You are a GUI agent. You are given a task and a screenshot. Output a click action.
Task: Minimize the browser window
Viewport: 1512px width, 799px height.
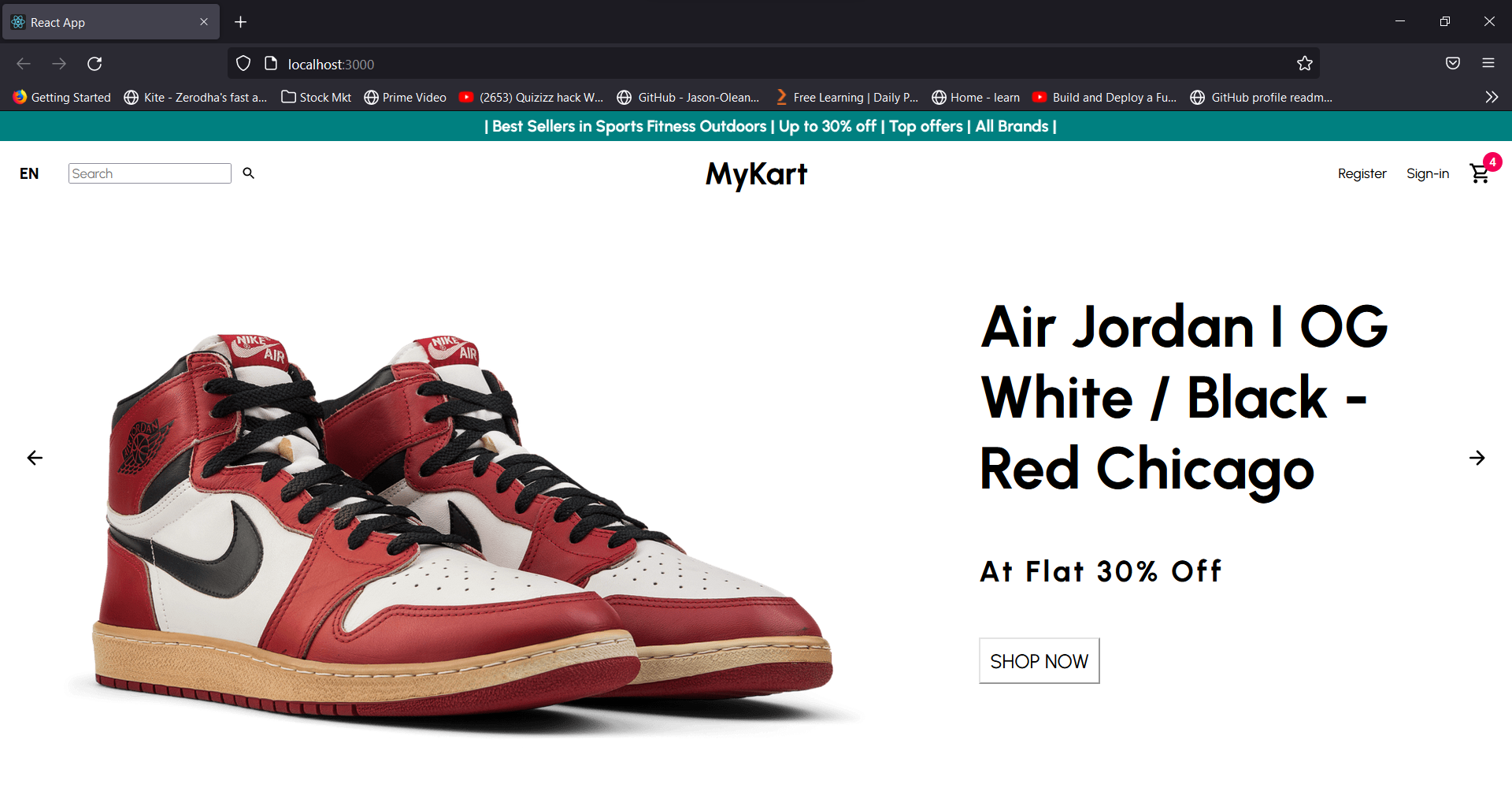(1400, 21)
